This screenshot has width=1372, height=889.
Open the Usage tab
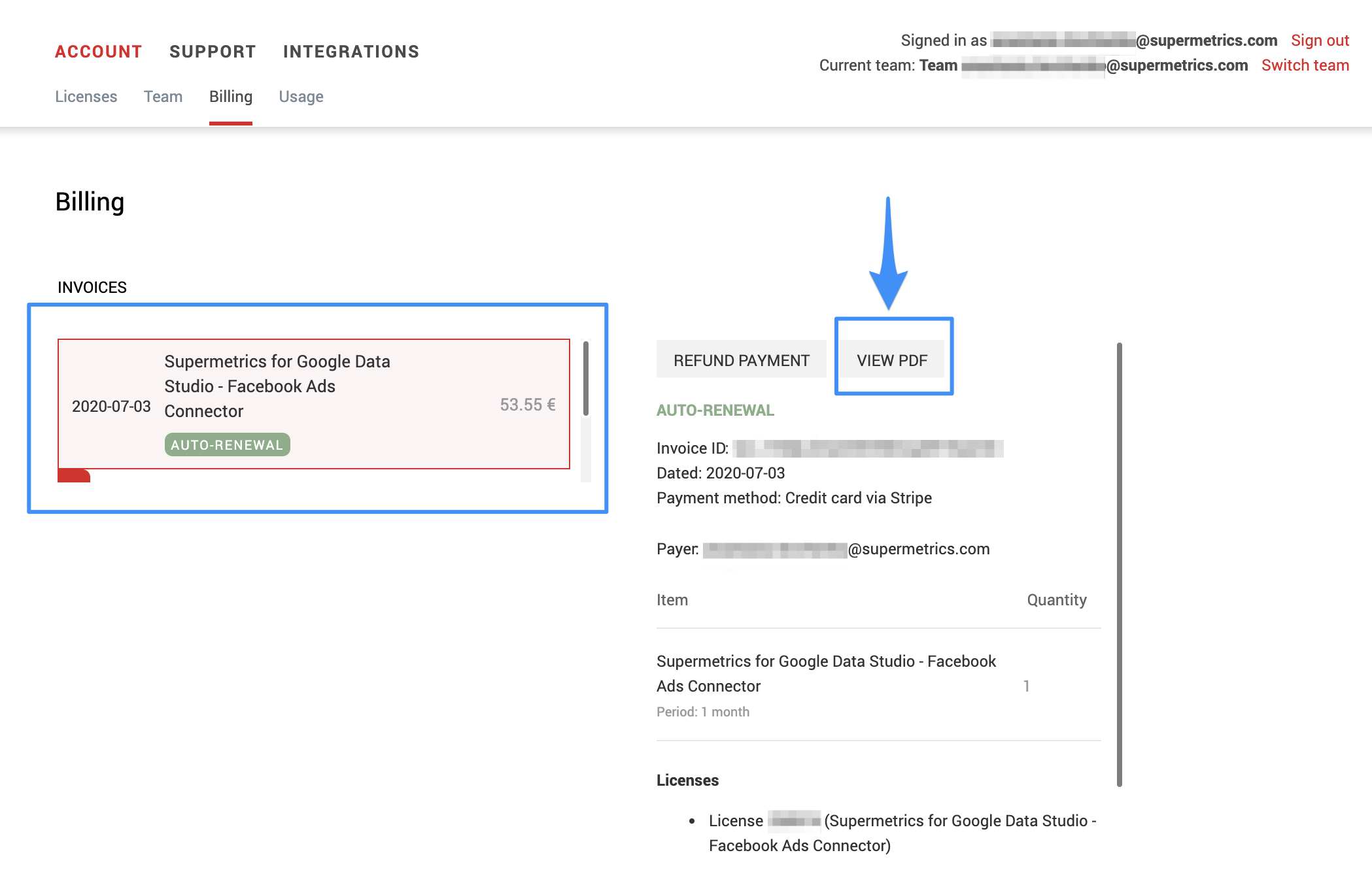(x=301, y=97)
